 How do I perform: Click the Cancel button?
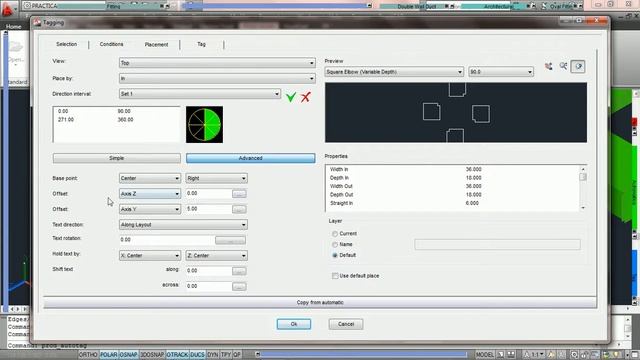click(346, 324)
